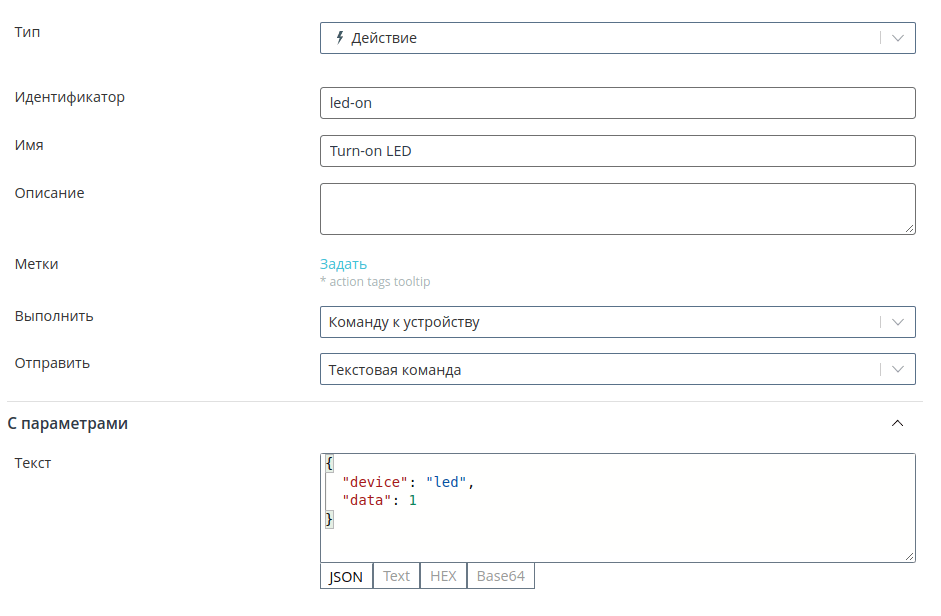Focus the Идентификатор field with led-on
941x616 pixels.
point(618,103)
